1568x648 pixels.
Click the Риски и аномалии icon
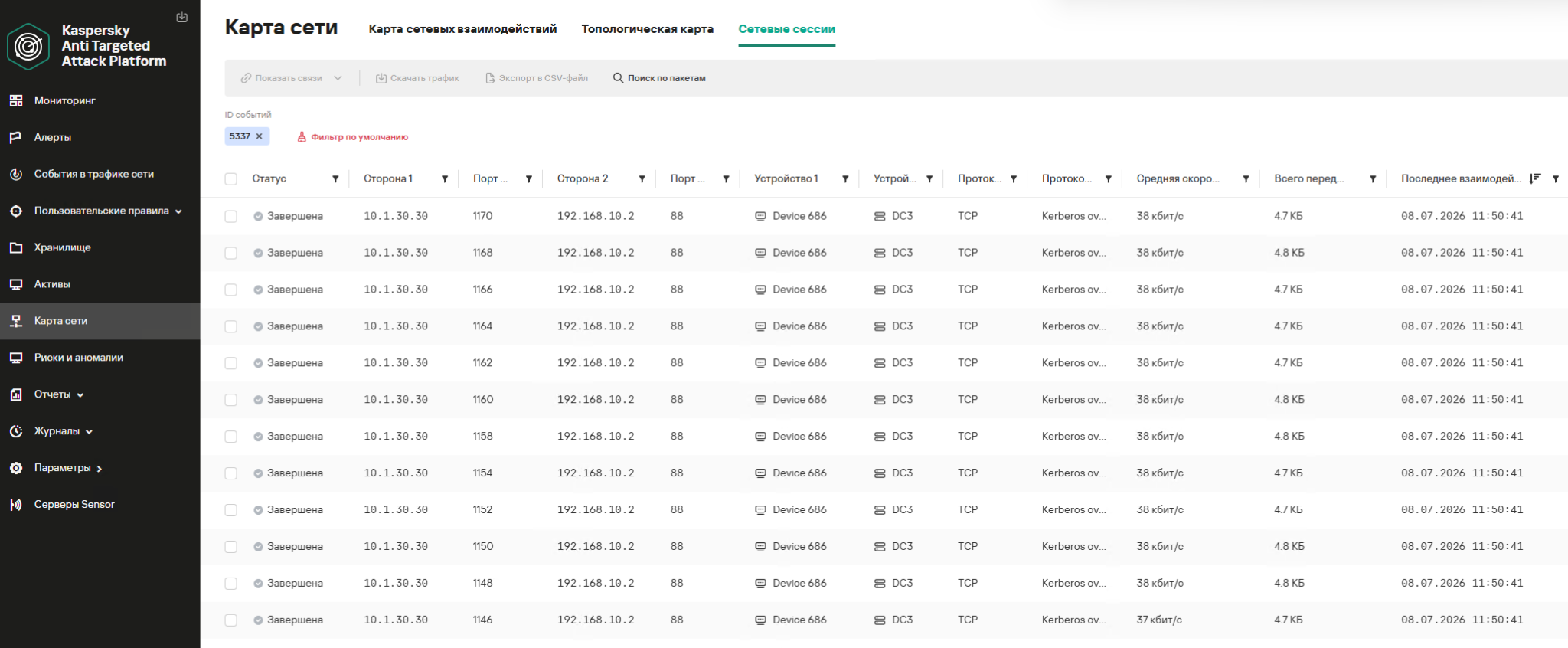[x=16, y=358]
